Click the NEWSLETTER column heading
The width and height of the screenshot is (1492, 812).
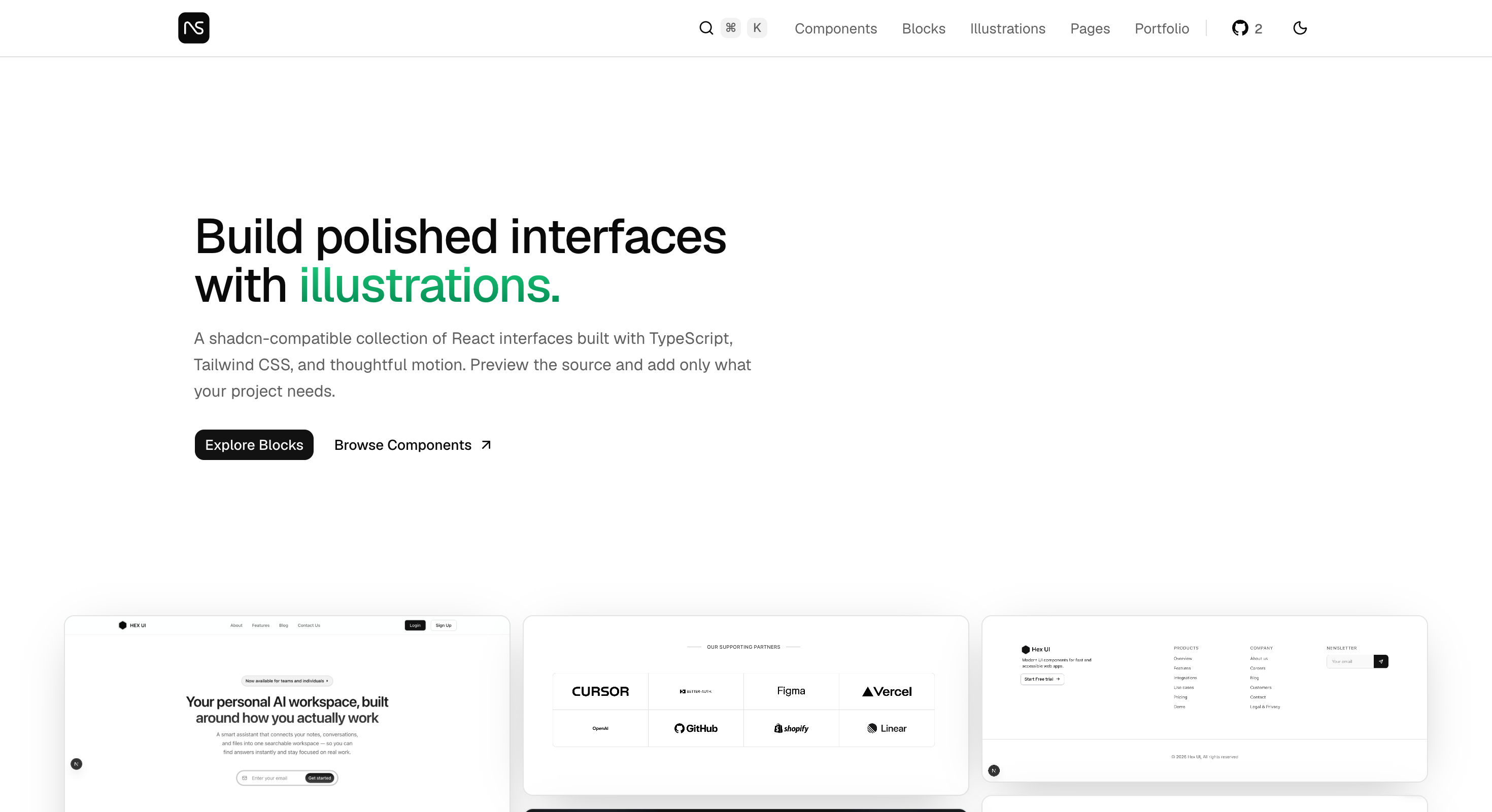click(1341, 648)
